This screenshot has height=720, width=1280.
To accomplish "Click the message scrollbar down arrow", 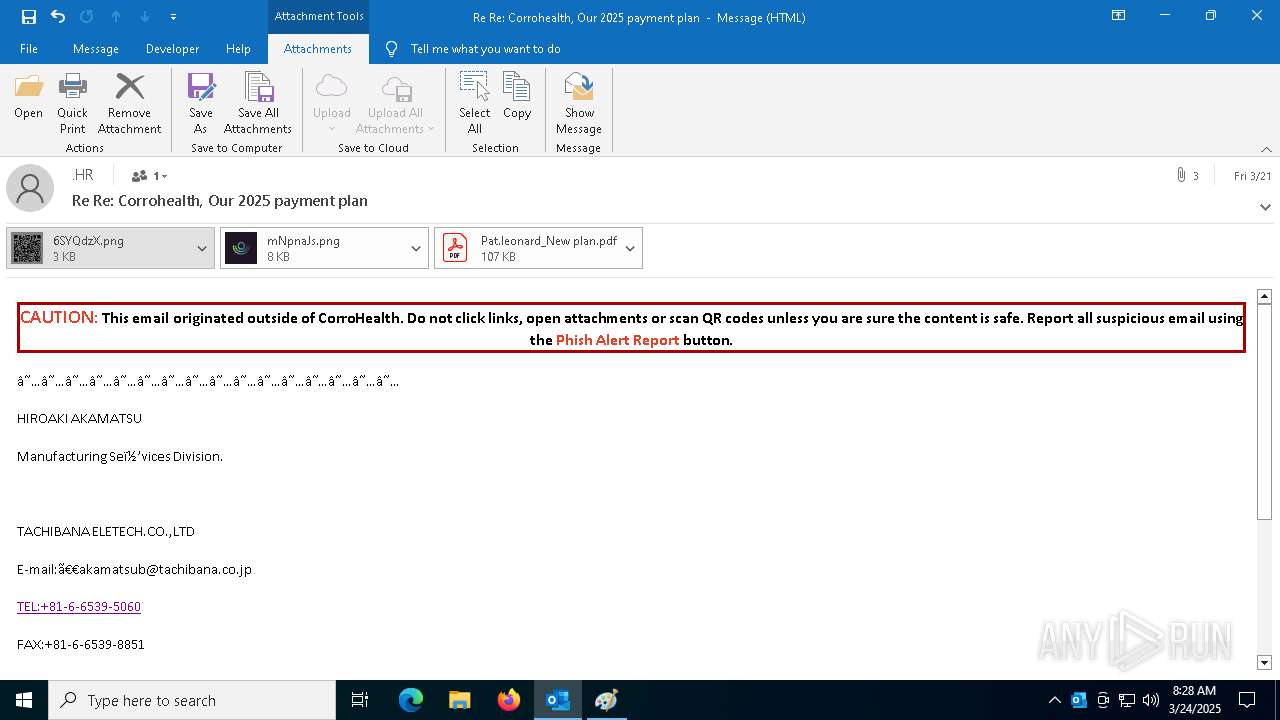I will 1264,663.
